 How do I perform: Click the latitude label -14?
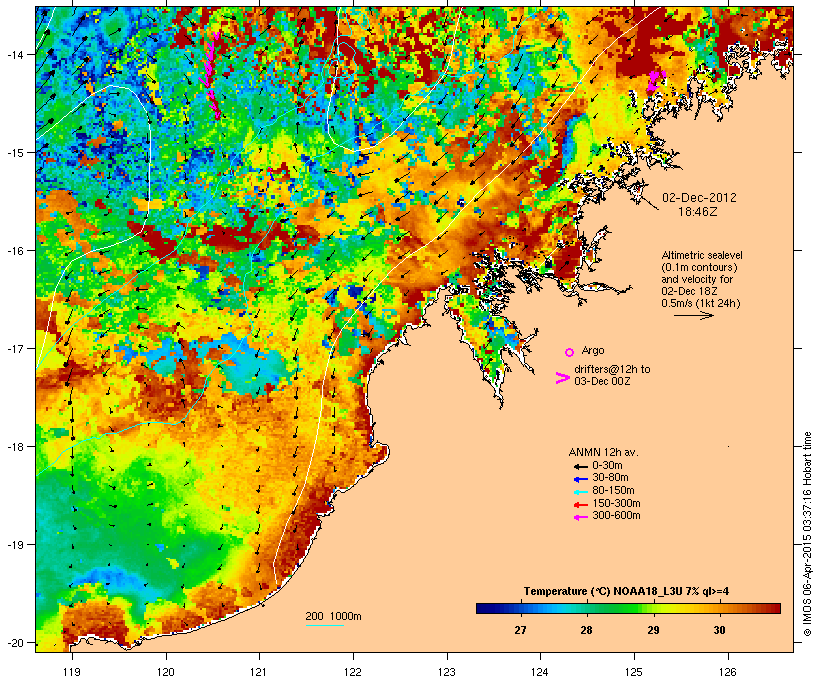(x=15, y=54)
